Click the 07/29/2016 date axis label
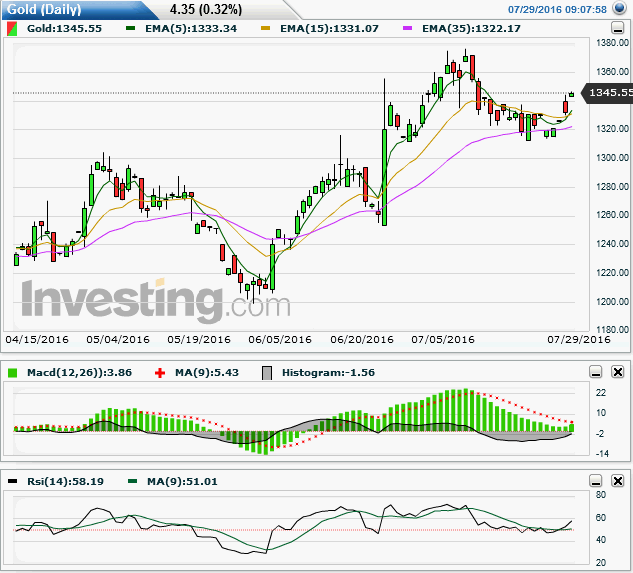 pos(579,340)
